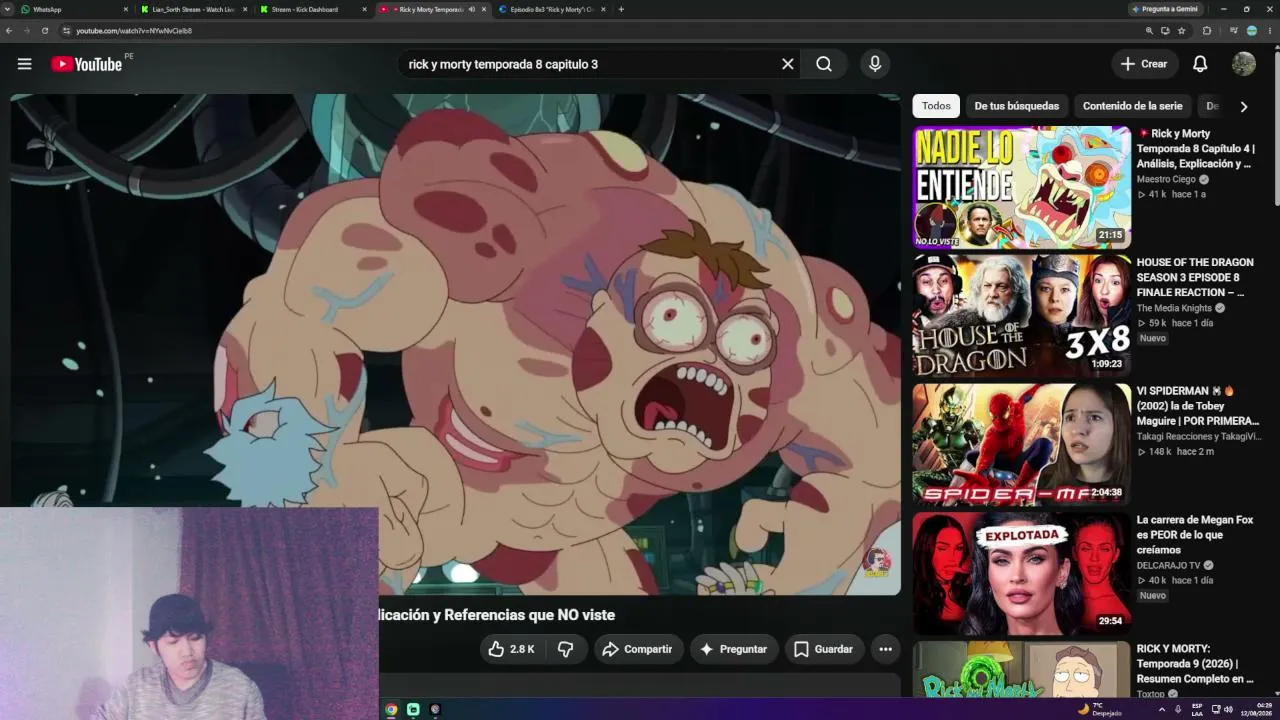The image size is (1280, 720).
Task: Share the video using Compartir
Action: (x=637, y=649)
